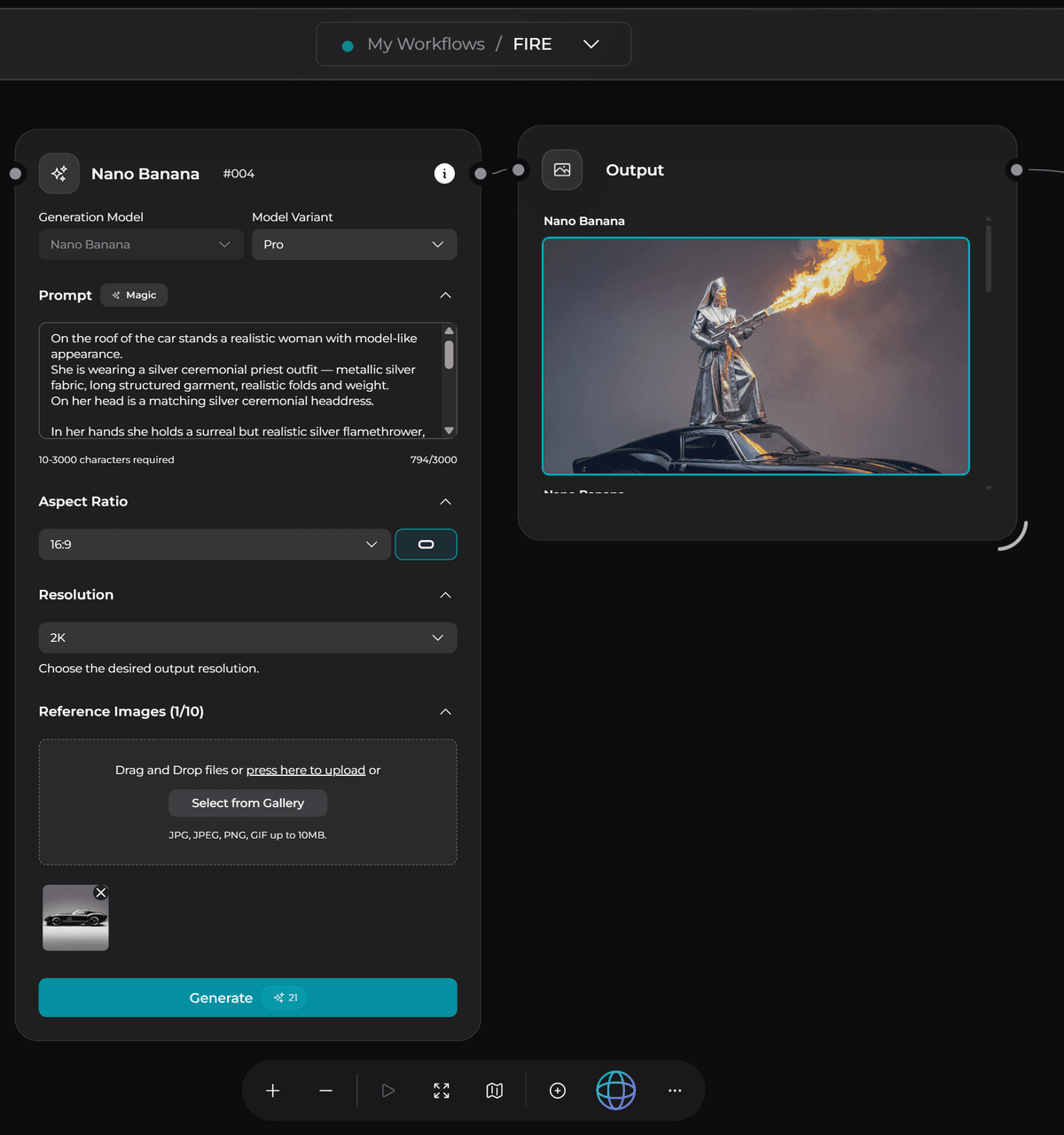Viewport: 1064px width, 1135px height.
Task: Toggle landscape orientation for aspect ratio
Action: click(x=426, y=544)
